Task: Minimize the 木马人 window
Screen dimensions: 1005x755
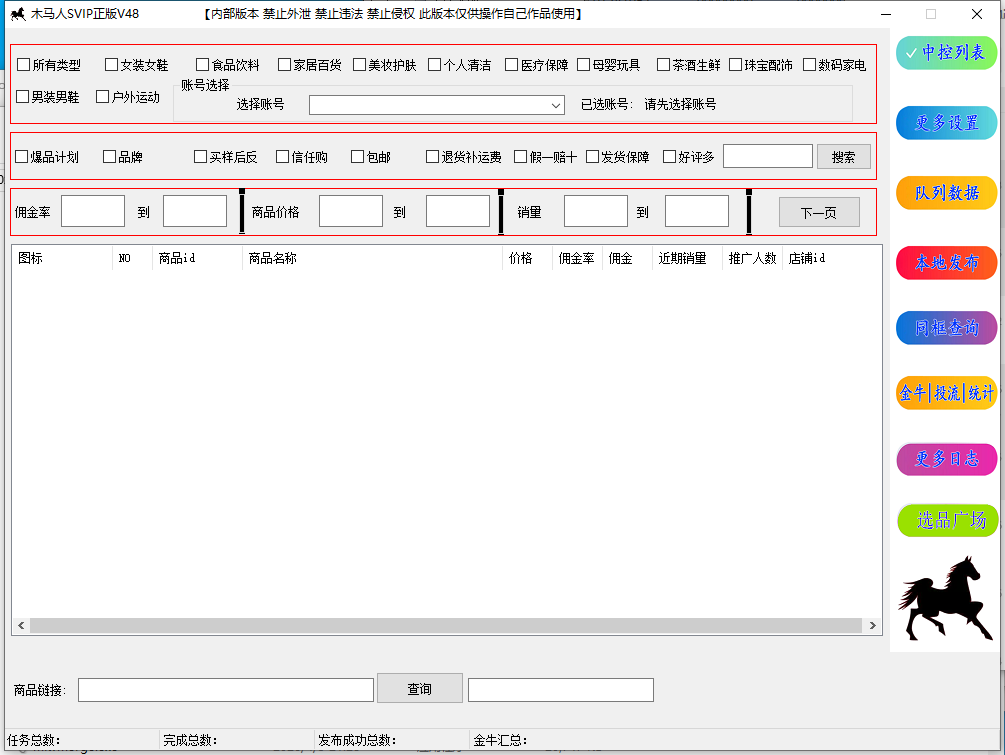Action: coord(886,14)
